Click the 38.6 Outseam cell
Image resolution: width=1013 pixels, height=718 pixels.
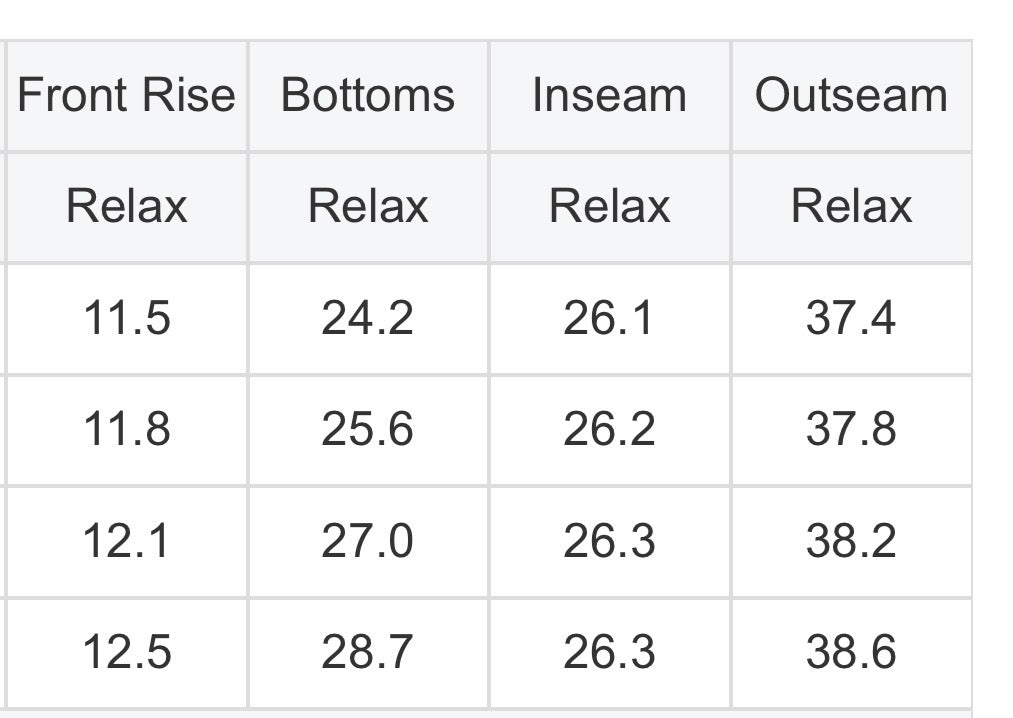[x=851, y=653]
